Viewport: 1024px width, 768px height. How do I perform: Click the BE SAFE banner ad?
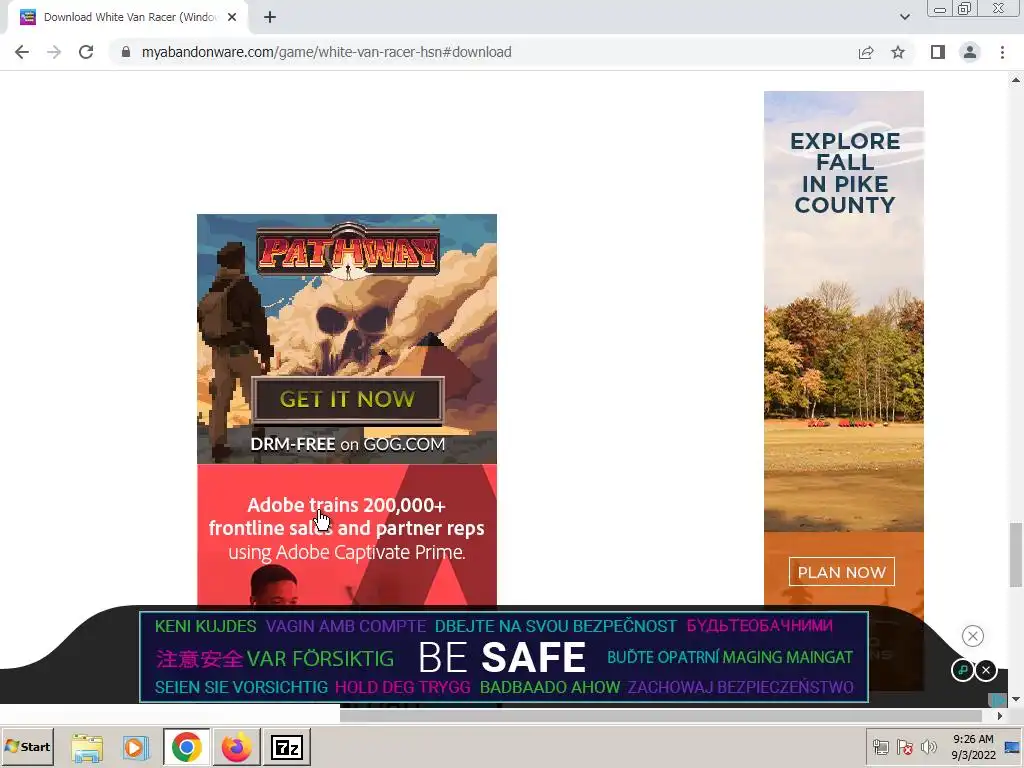point(504,657)
